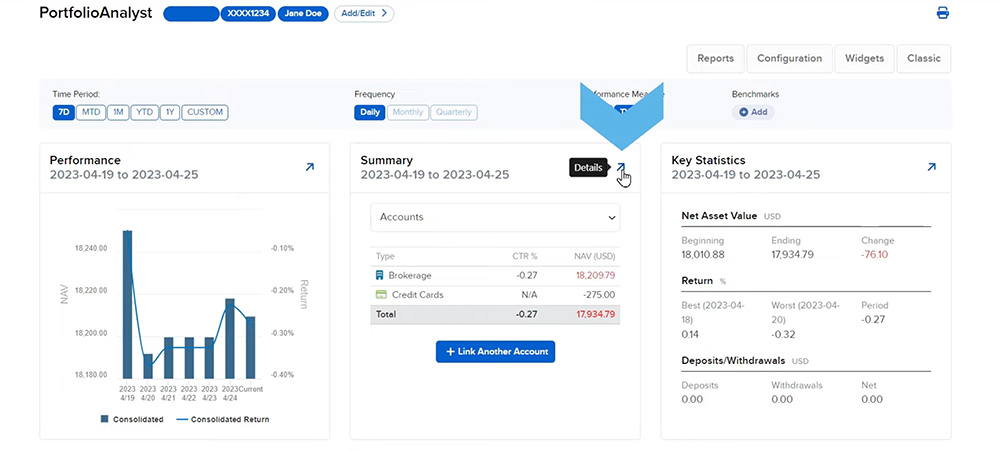Expand the Accounts dropdown
Viewport: 1000px width, 451px height.
click(x=495, y=217)
